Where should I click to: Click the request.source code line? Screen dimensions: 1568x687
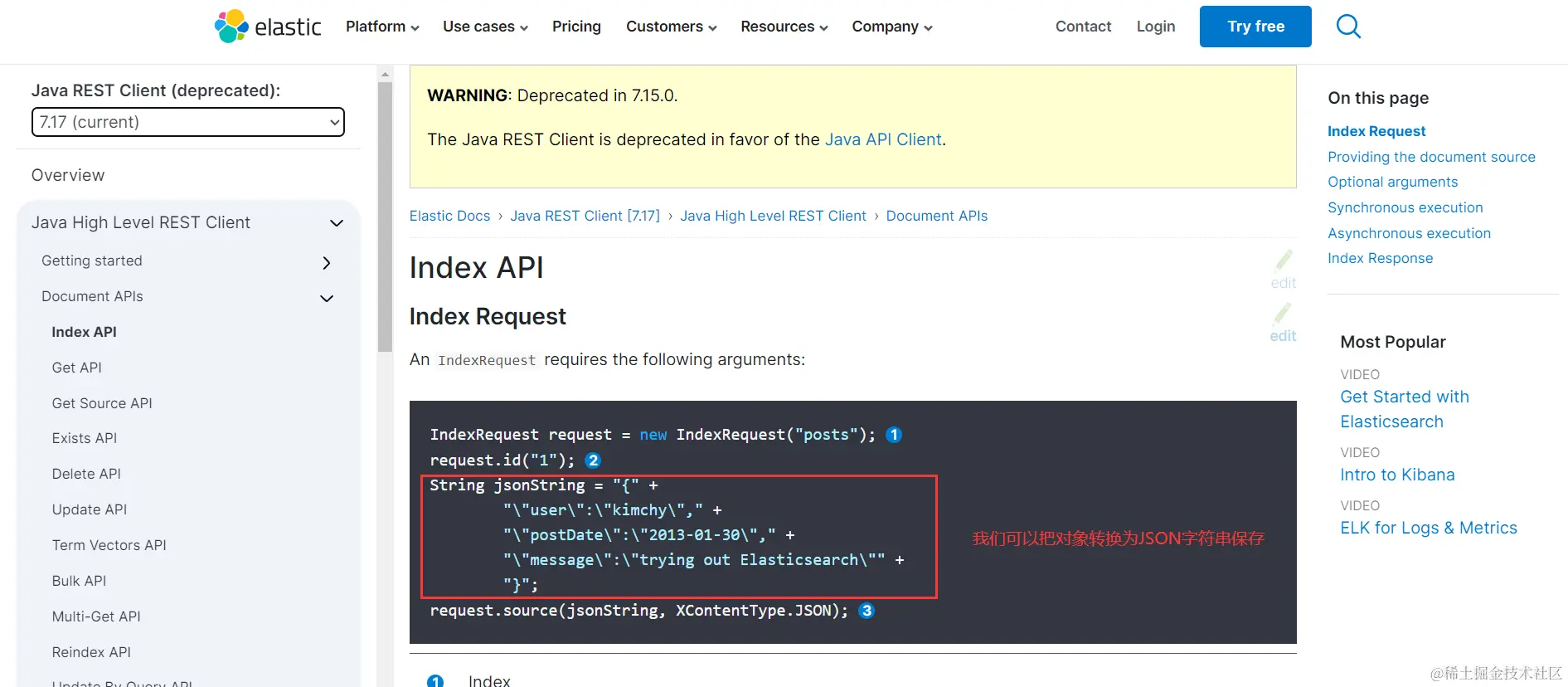[638, 611]
